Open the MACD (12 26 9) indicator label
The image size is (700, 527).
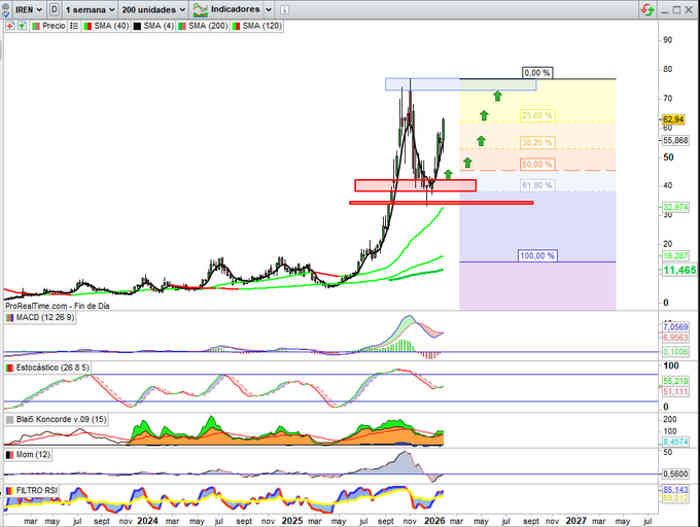click(x=46, y=317)
